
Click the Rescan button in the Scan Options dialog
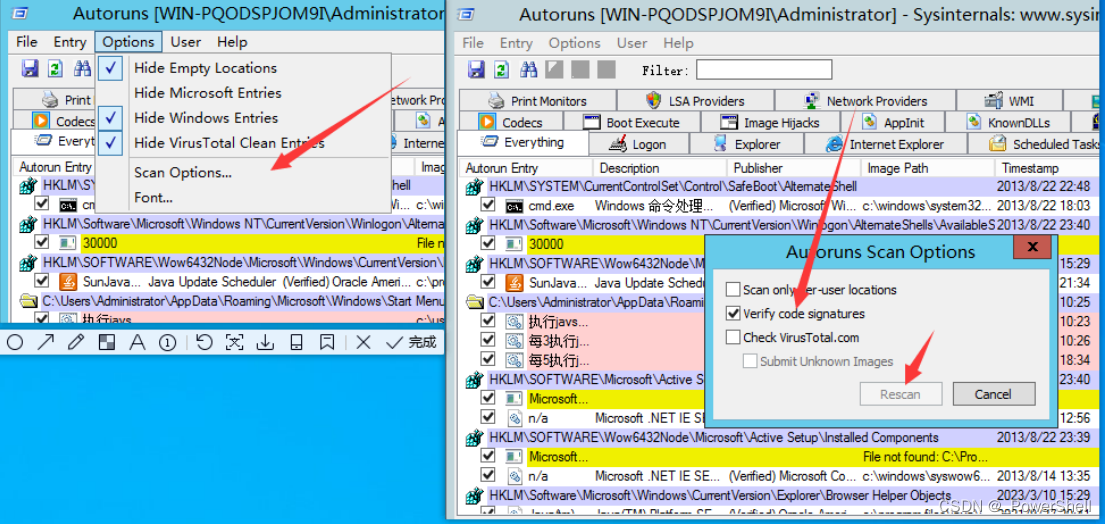(901, 394)
